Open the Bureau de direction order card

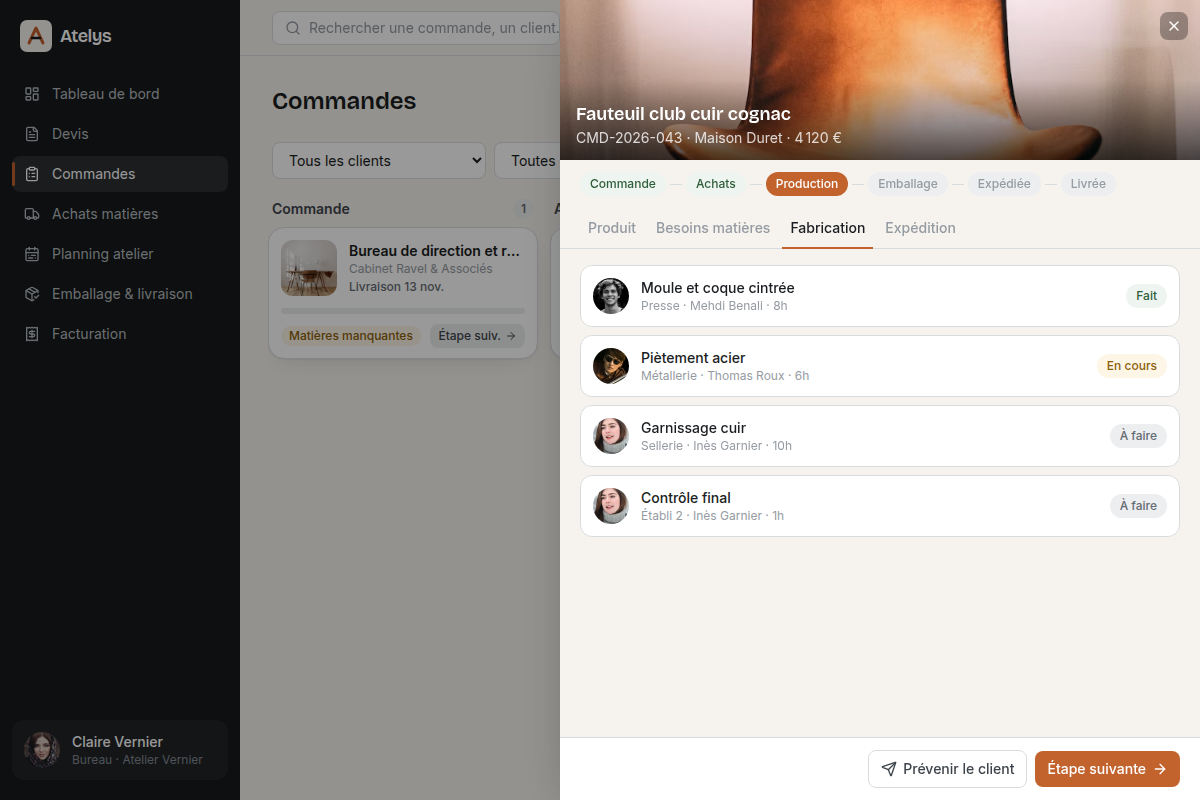403,293
